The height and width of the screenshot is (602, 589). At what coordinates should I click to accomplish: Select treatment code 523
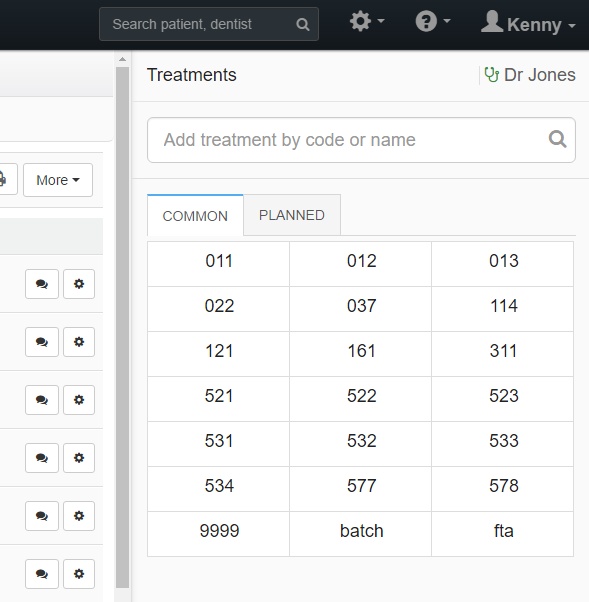[503, 399]
